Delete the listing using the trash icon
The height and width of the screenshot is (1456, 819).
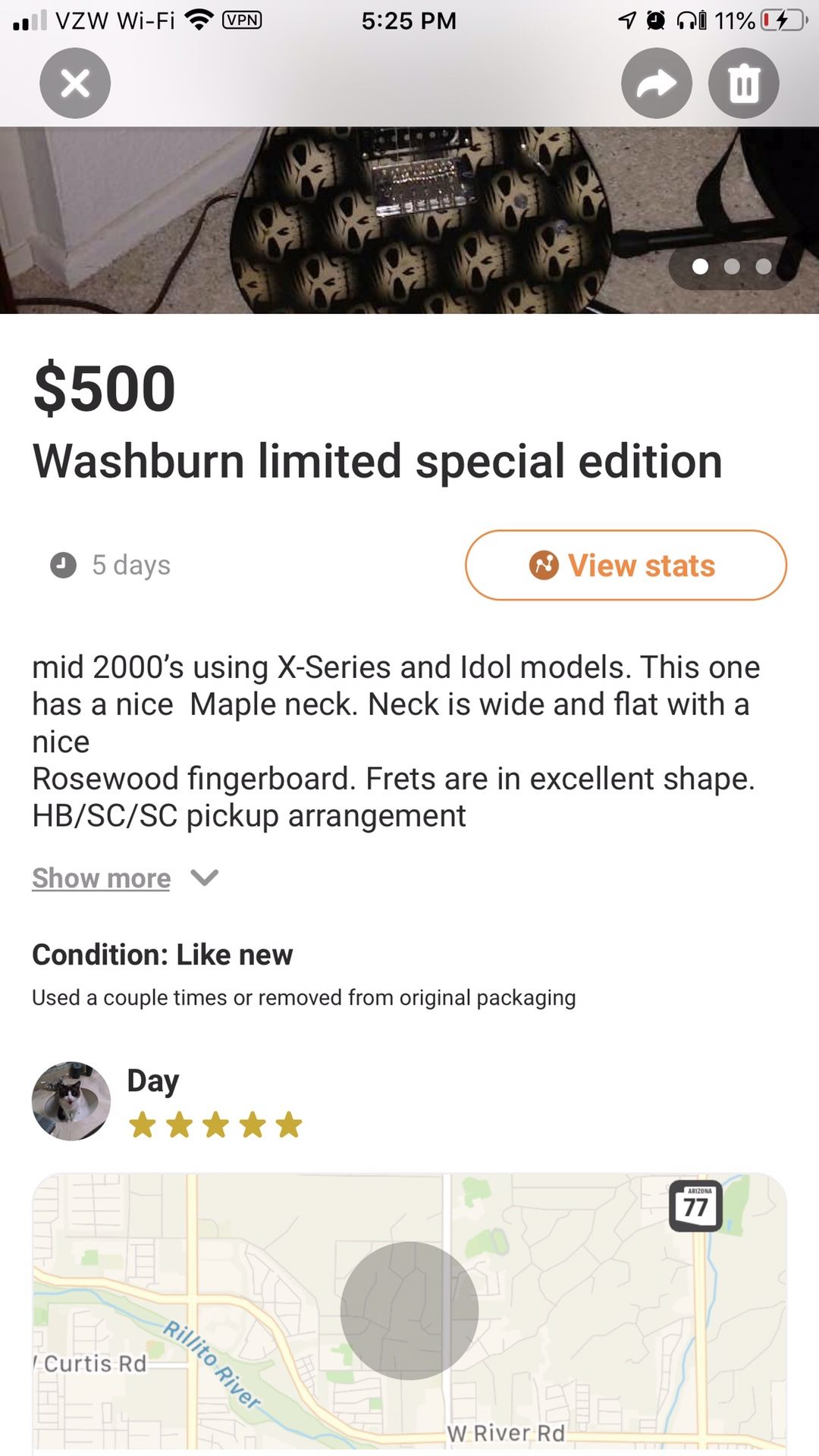pyautogui.click(x=742, y=83)
